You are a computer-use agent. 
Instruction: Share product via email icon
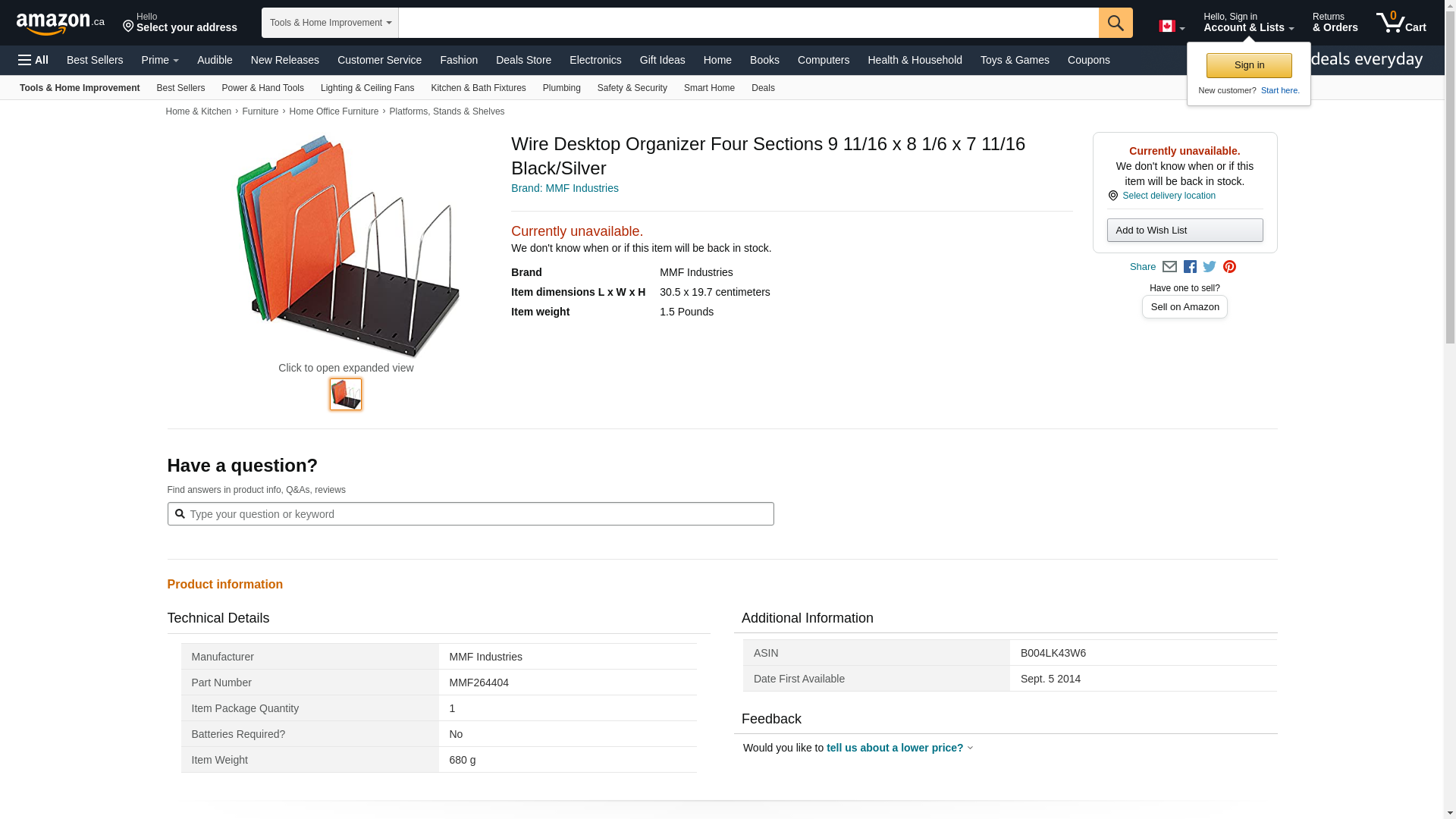(1169, 267)
